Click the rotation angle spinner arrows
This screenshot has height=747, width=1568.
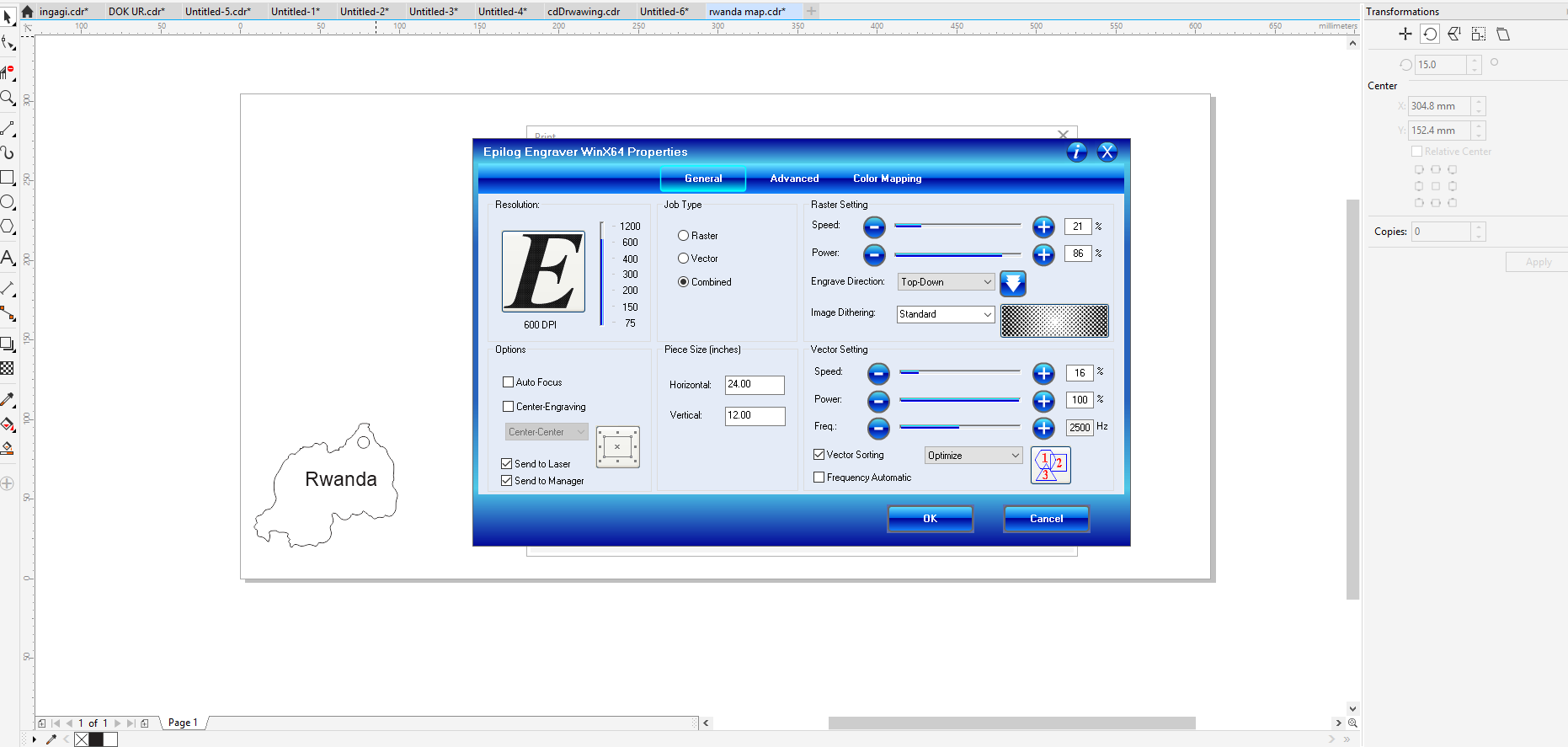pos(1474,65)
